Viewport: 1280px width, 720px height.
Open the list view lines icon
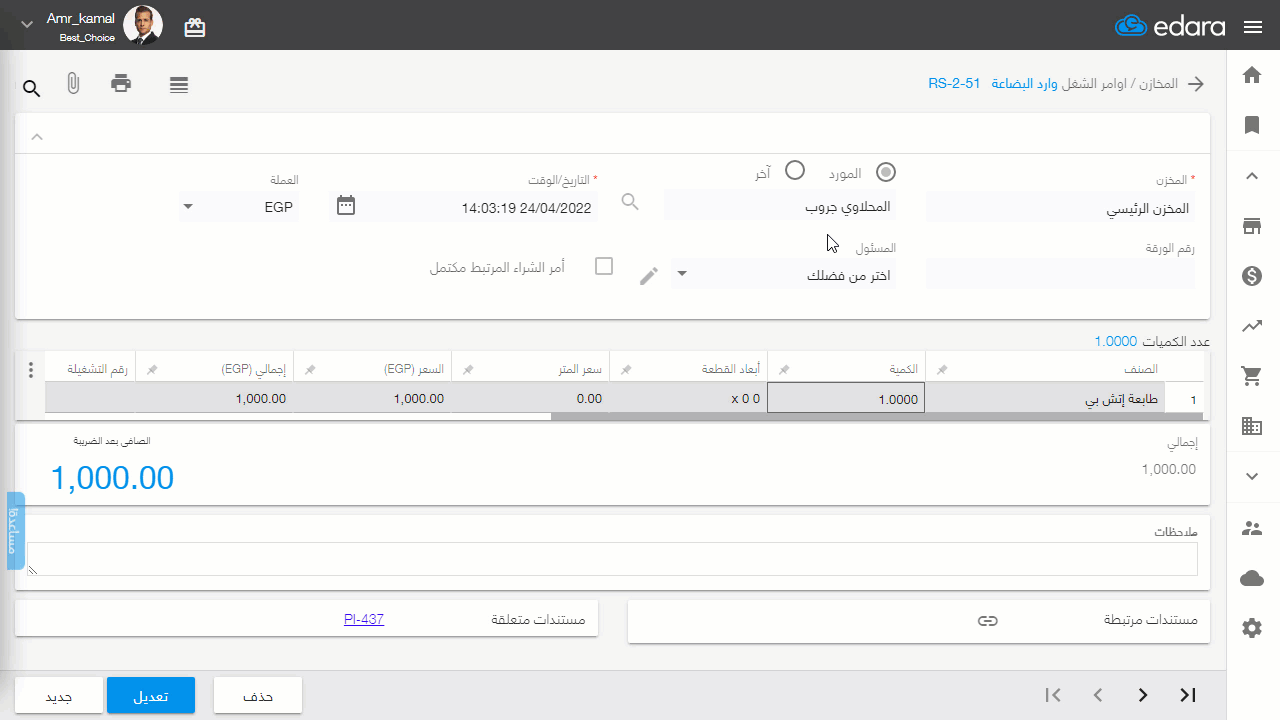pos(179,85)
